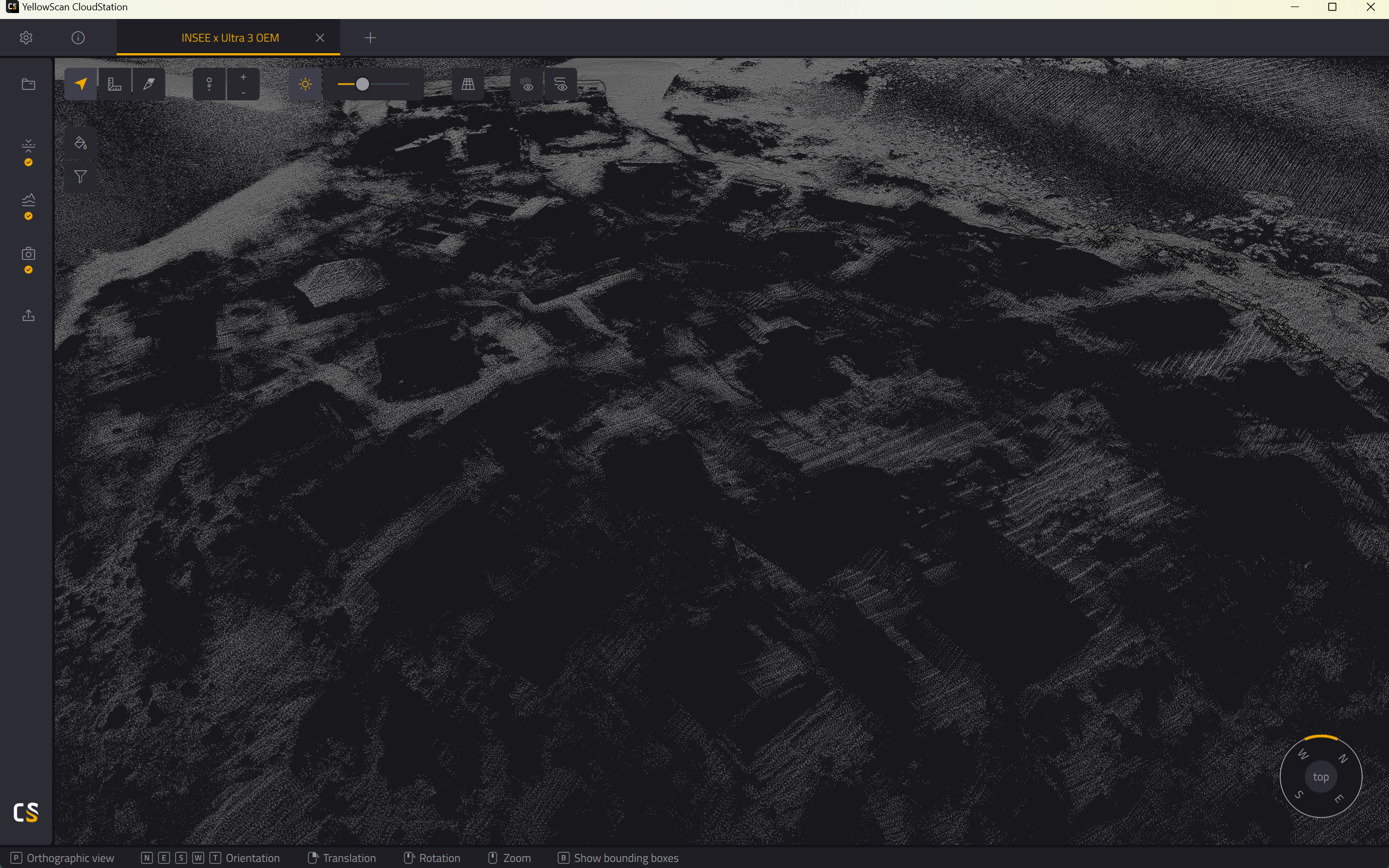Open the camera colorization step panel
The height and width of the screenshot is (868, 1389).
[x=28, y=260]
